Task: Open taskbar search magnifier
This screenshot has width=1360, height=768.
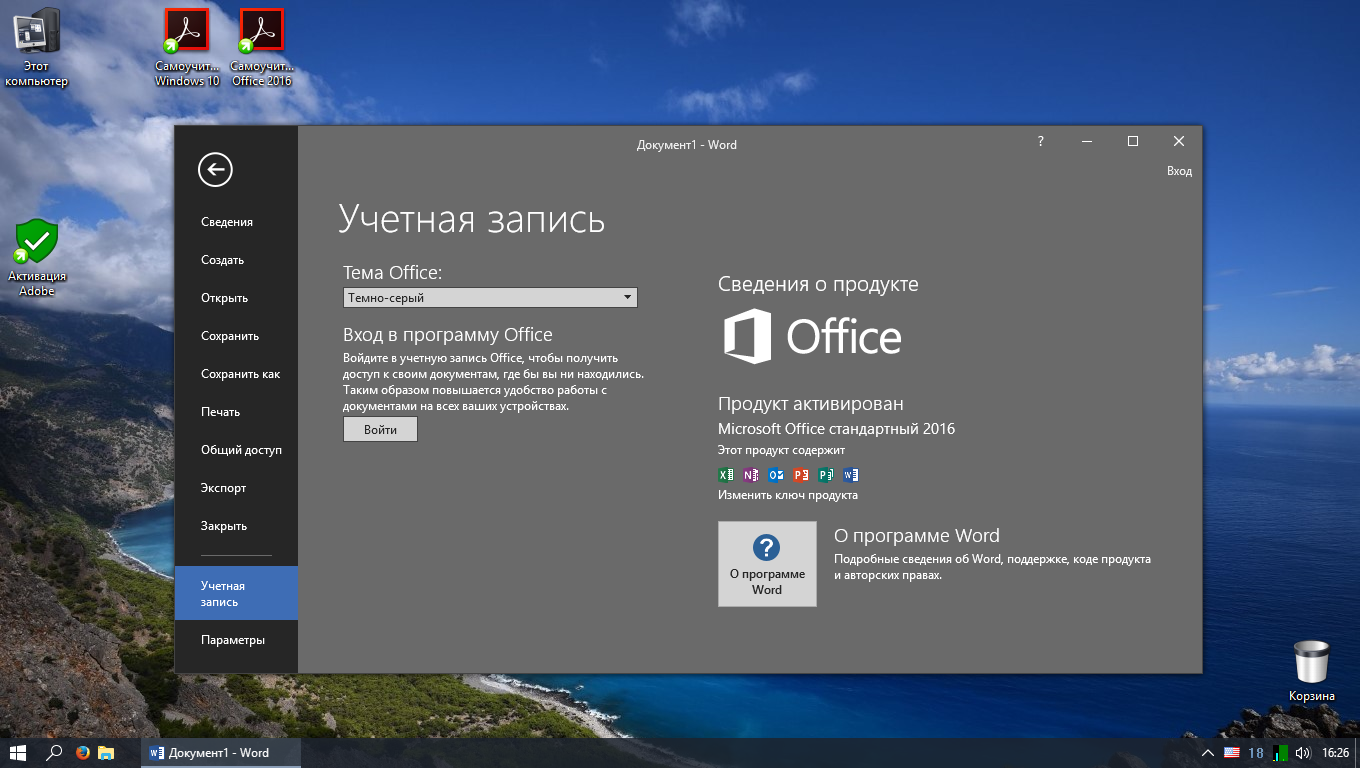Action: (x=55, y=752)
